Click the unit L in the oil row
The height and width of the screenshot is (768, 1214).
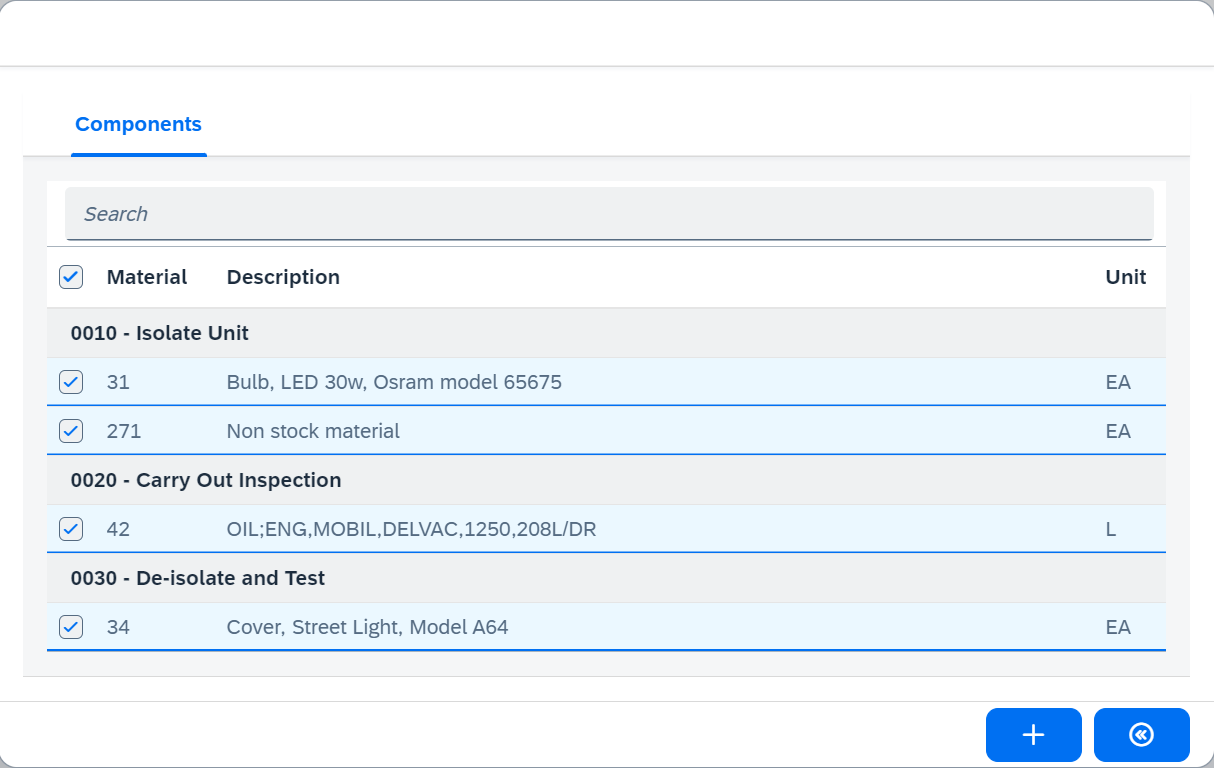[1111, 529]
